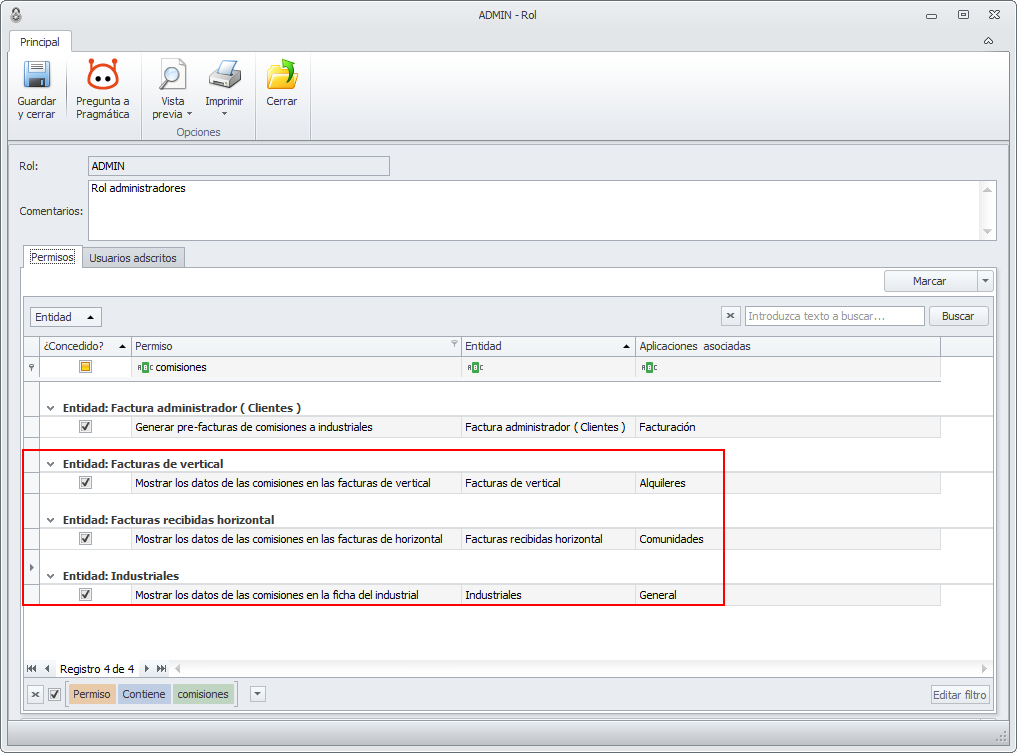1017x753 pixels.
Task: Switch to the Usuarios adscritos tab
Action: 133,257
